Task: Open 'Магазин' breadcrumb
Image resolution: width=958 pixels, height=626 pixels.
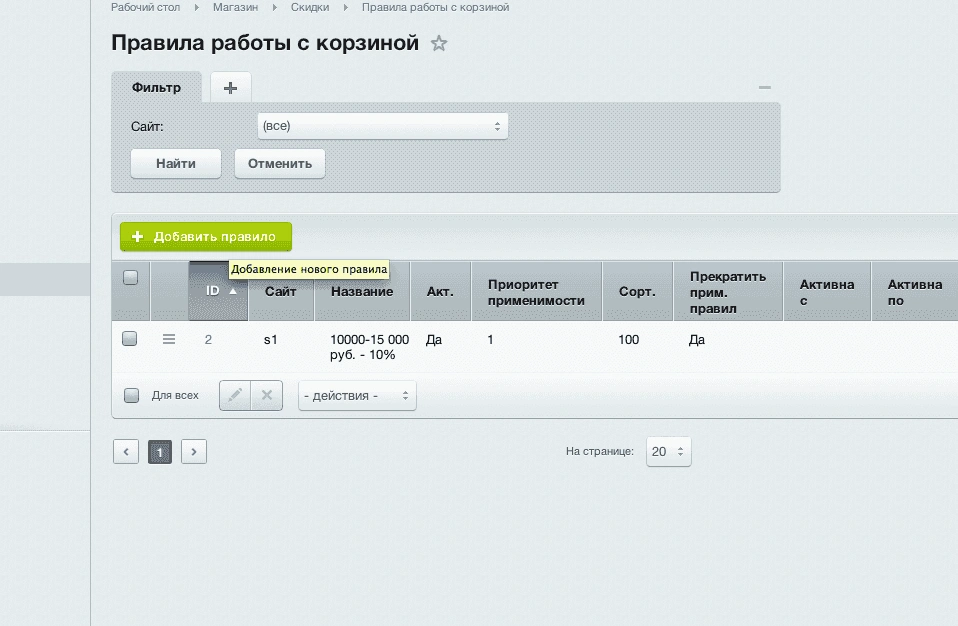Action: point(235,7)
